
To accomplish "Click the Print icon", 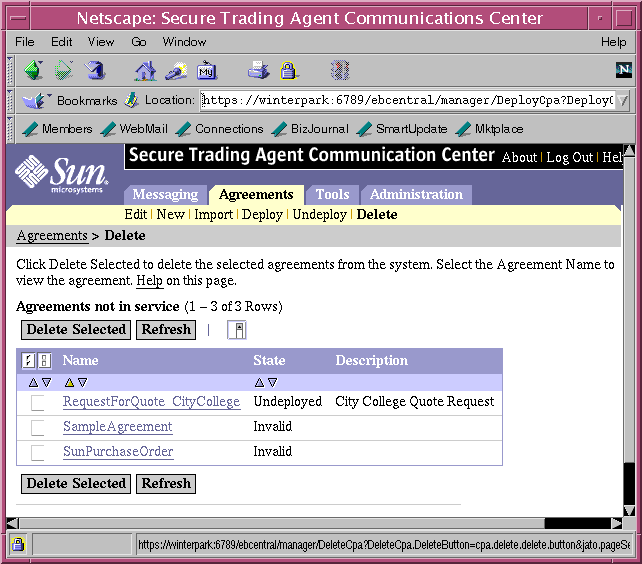I will (258, 70).
